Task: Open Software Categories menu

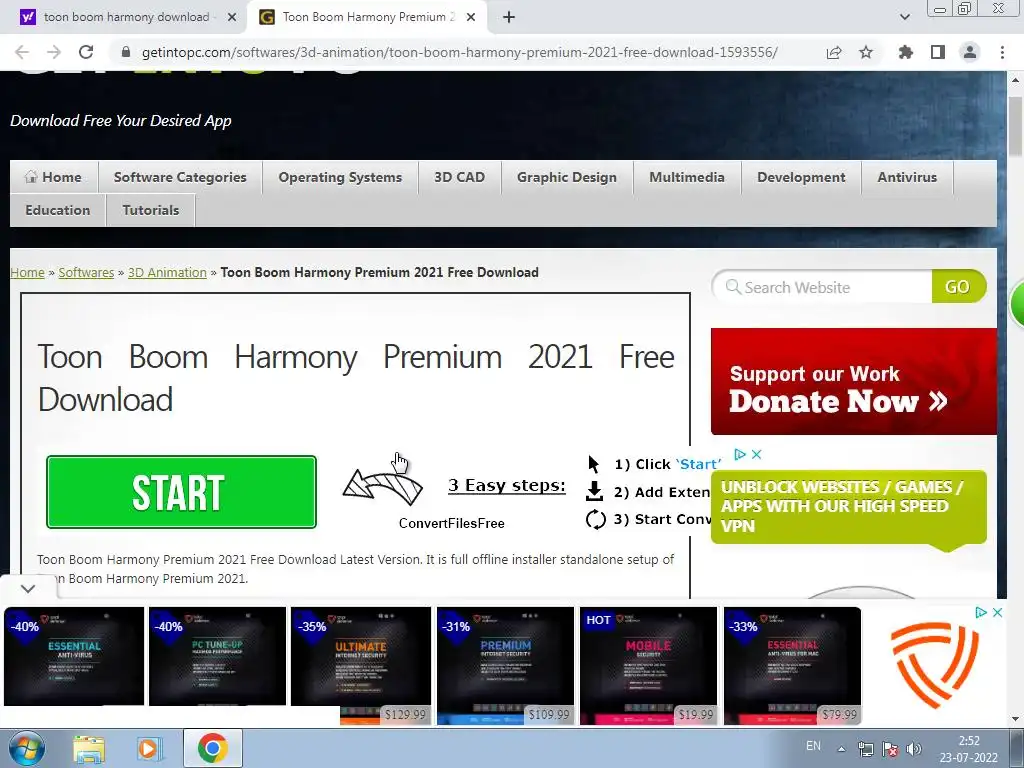Action: point(180,177)
